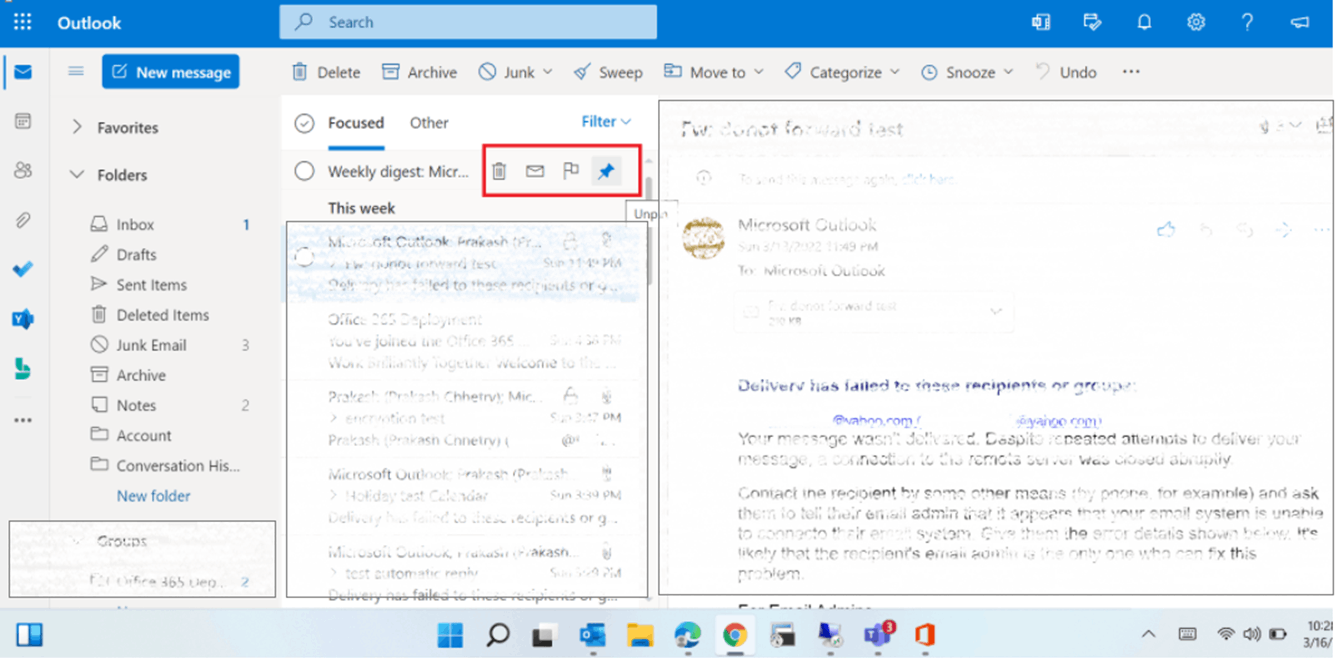Screen dimensions: 1339x659
Task: Flag the Weekly digest email
Action: [570, 171]
